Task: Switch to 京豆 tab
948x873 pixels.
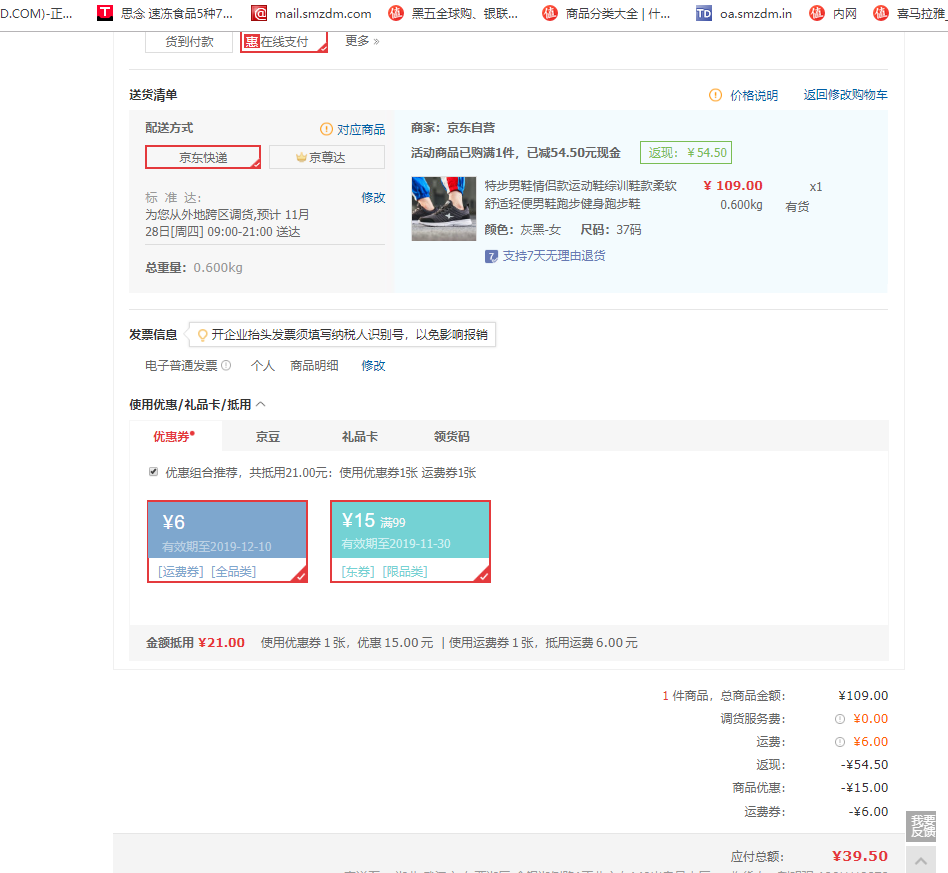Action: [268, 436]
